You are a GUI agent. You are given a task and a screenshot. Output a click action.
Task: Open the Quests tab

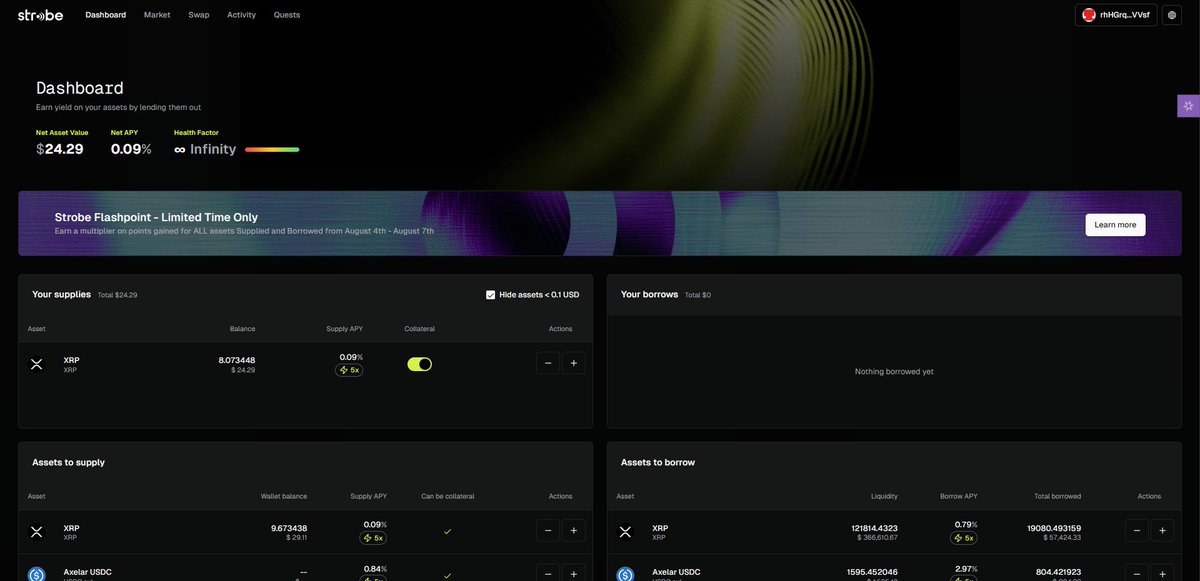pos(287,15)
